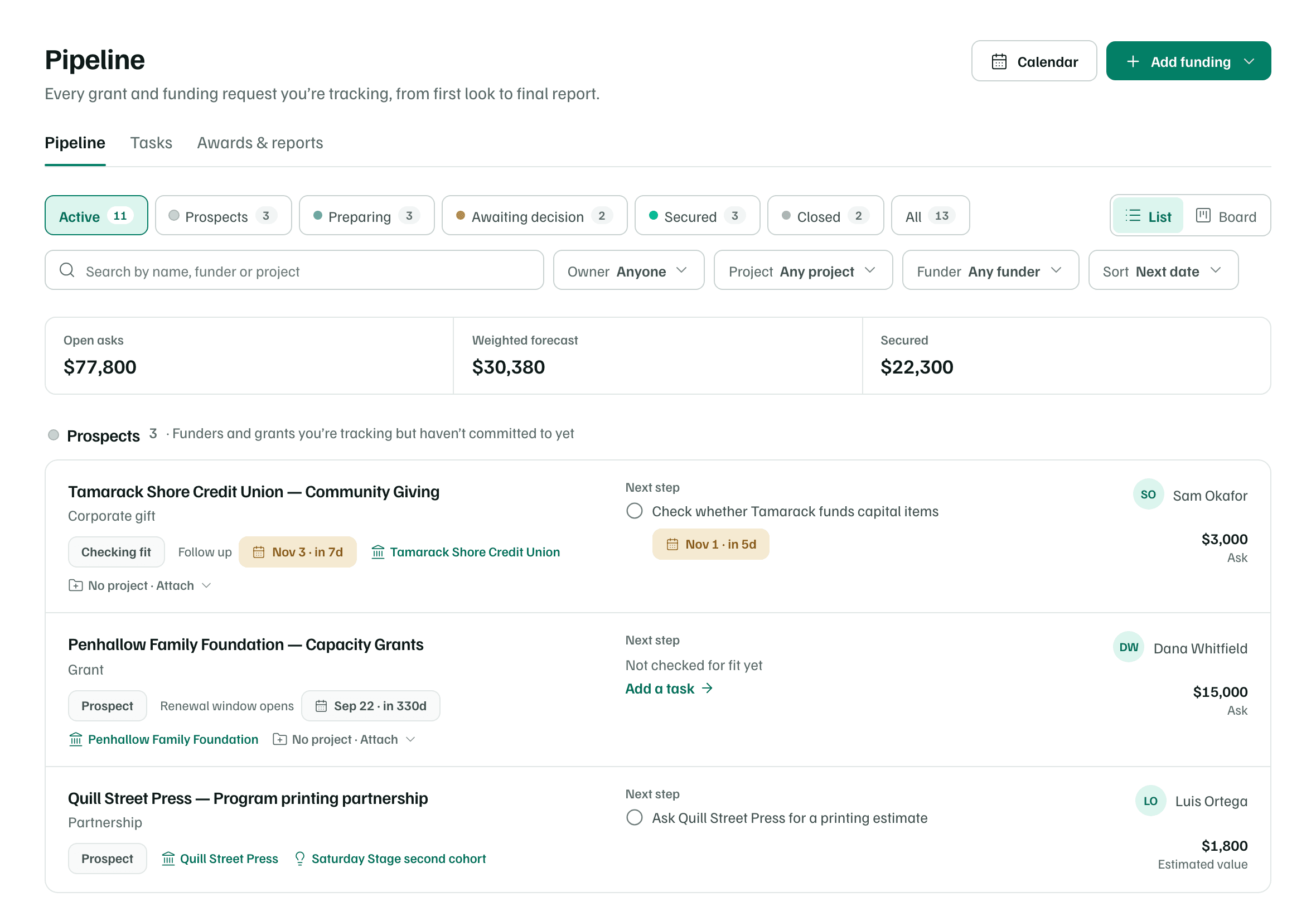Image resolution: width=1316 pixels, height=921 pixels.
Task: Switch to List view
Action: 1148,216
